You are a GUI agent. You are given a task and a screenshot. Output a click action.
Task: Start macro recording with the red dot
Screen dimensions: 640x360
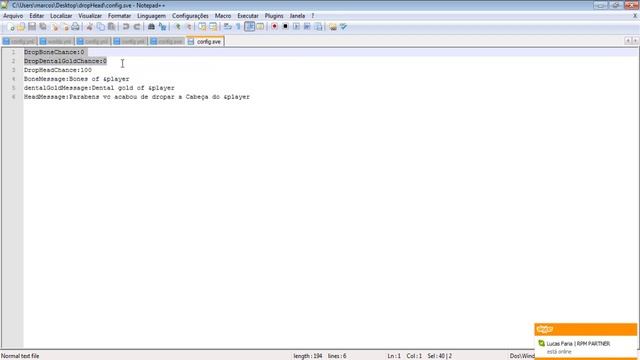[274, 27]
